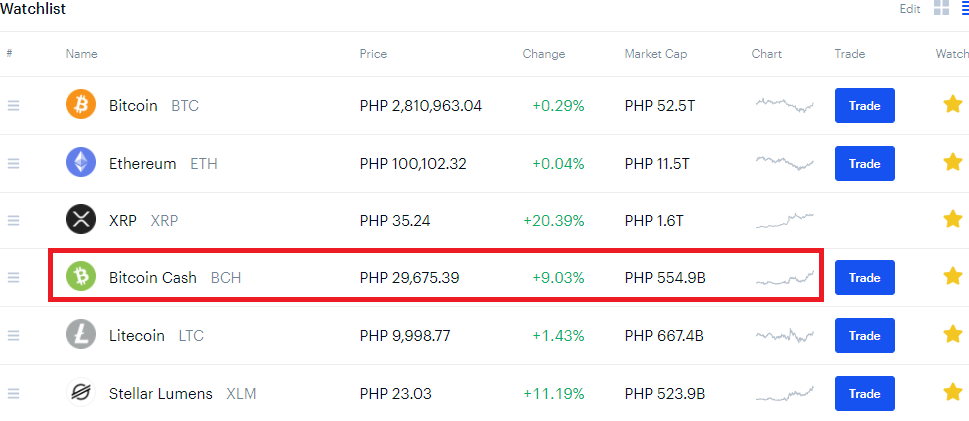The height and width of the screenshot is (421, 969).
Task: Remove Stellar Lumens star from watchlist
Action: pos(953,392)
